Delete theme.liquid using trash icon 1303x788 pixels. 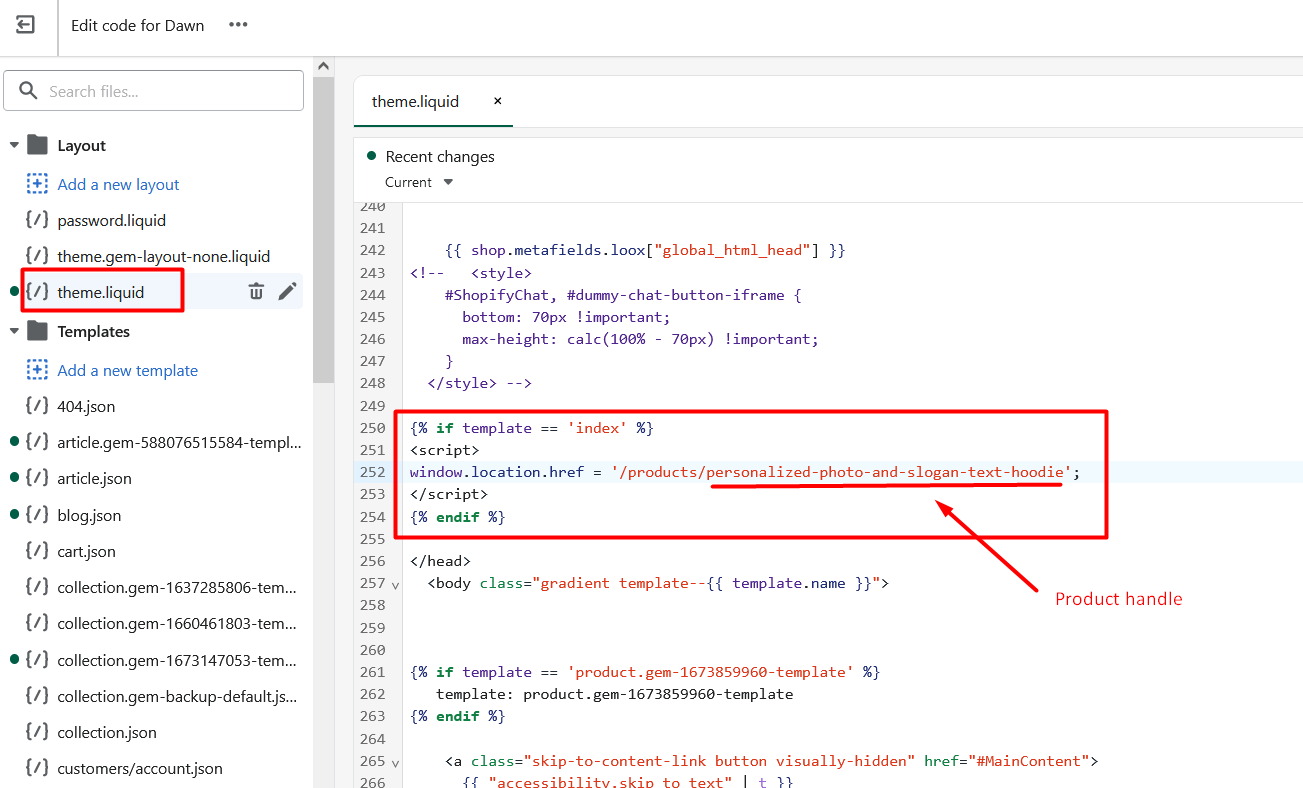point(257,291)
